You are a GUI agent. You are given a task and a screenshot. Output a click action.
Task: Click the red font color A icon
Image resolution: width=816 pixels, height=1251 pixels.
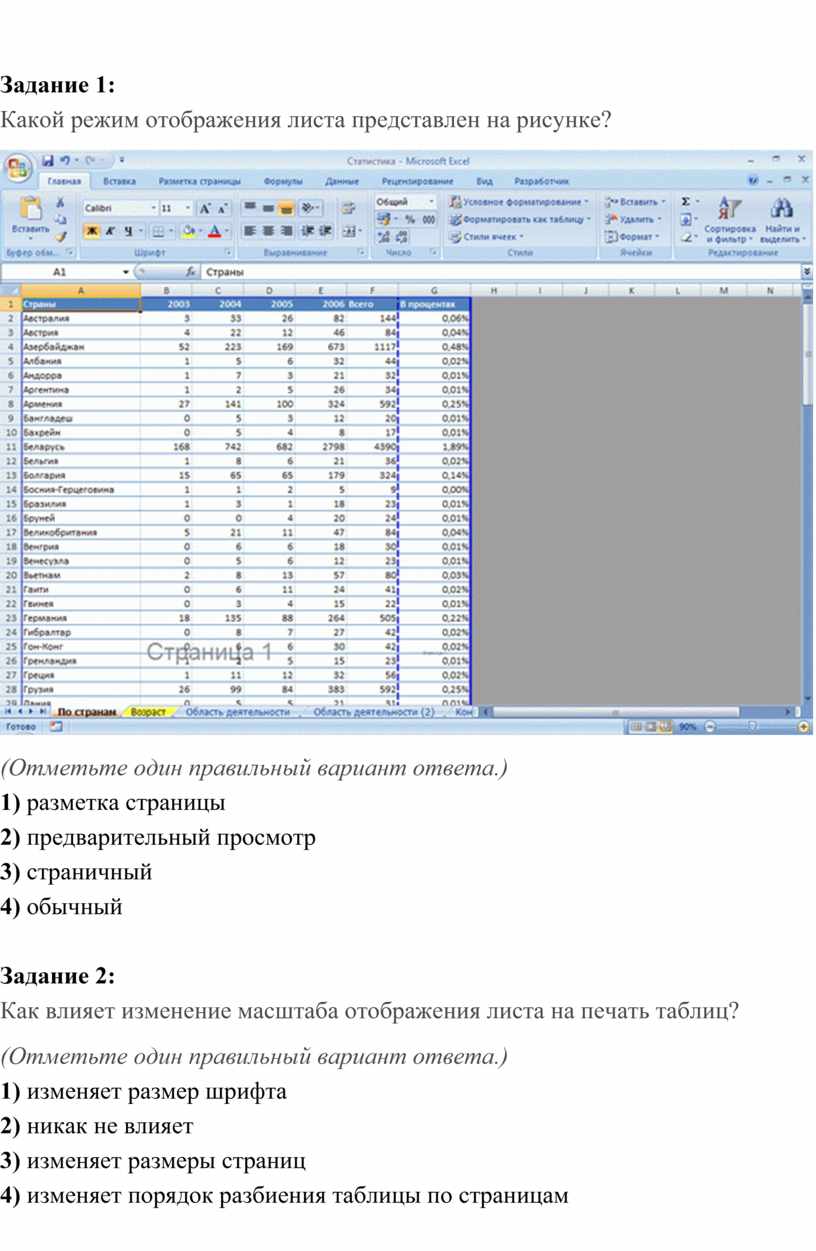pos(213,231)
